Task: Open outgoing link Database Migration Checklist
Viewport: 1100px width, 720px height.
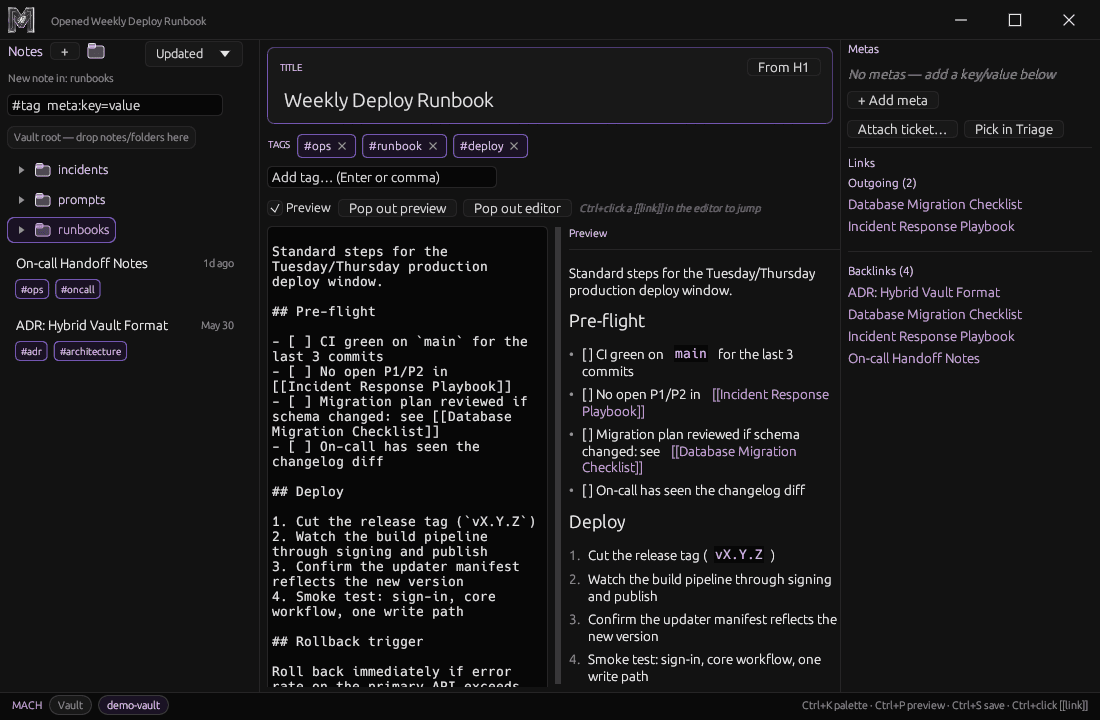Action: pyautogui.click(x=934, y=204)
